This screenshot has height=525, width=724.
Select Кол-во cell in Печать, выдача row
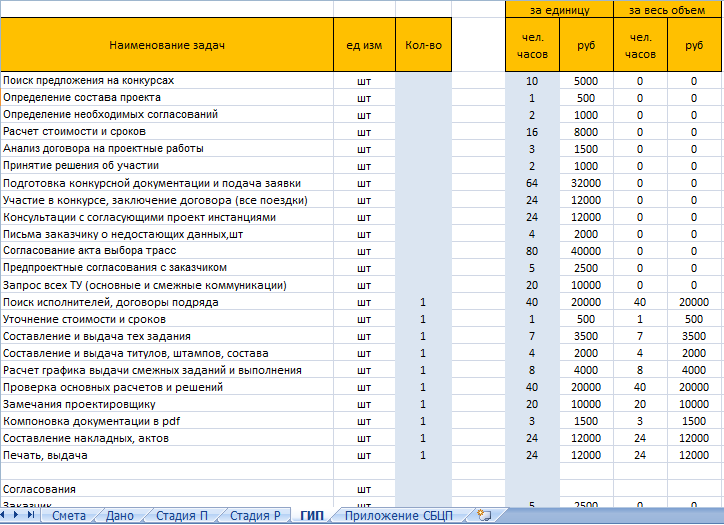pos(423,455)
